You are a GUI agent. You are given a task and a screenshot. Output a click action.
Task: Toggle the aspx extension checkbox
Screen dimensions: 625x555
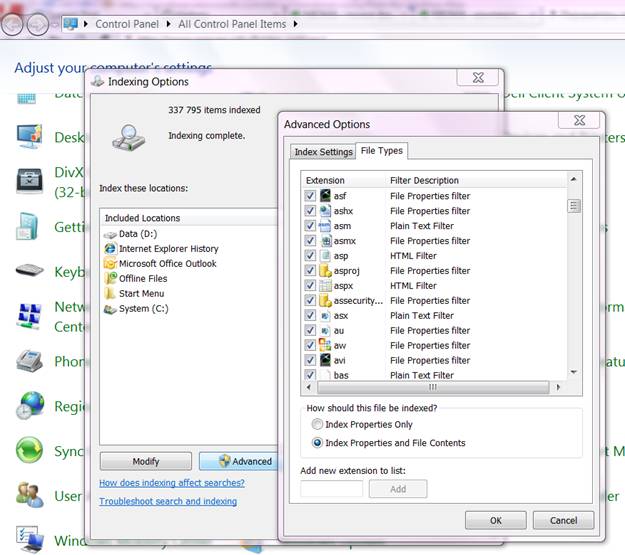click(310, 286)
